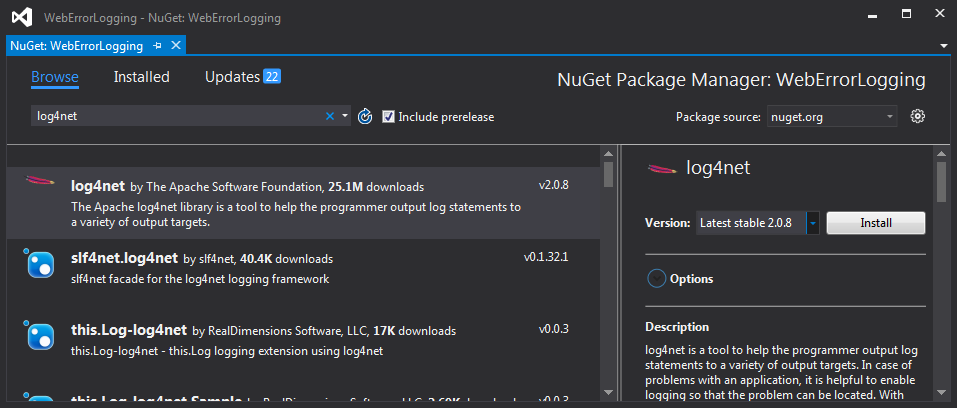Open the Package source dropdown
The height and width of the screenshot is (408, 957).
832,116
